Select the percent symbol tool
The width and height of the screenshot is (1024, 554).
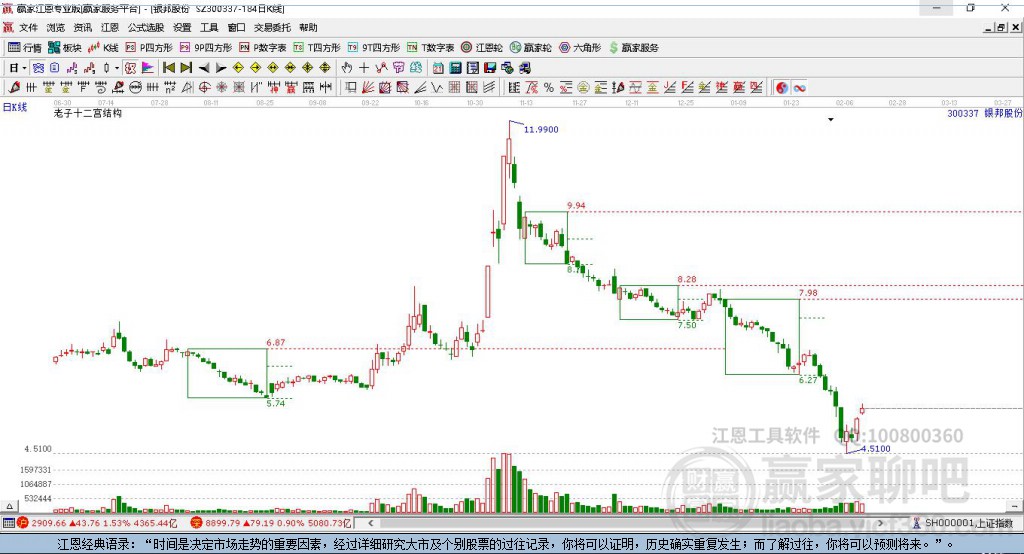[549, 88]
